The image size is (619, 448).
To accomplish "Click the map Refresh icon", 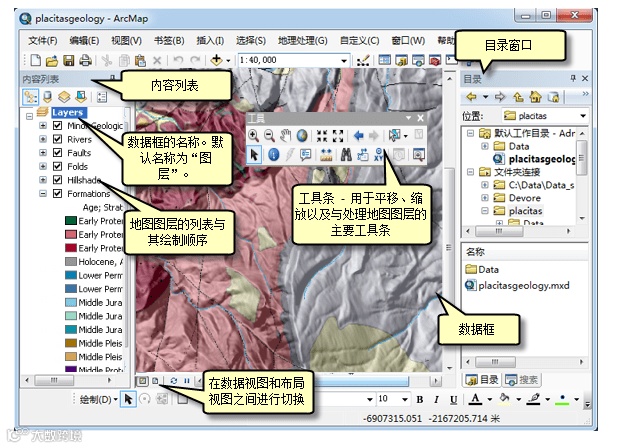I will (x=174, y=381).
